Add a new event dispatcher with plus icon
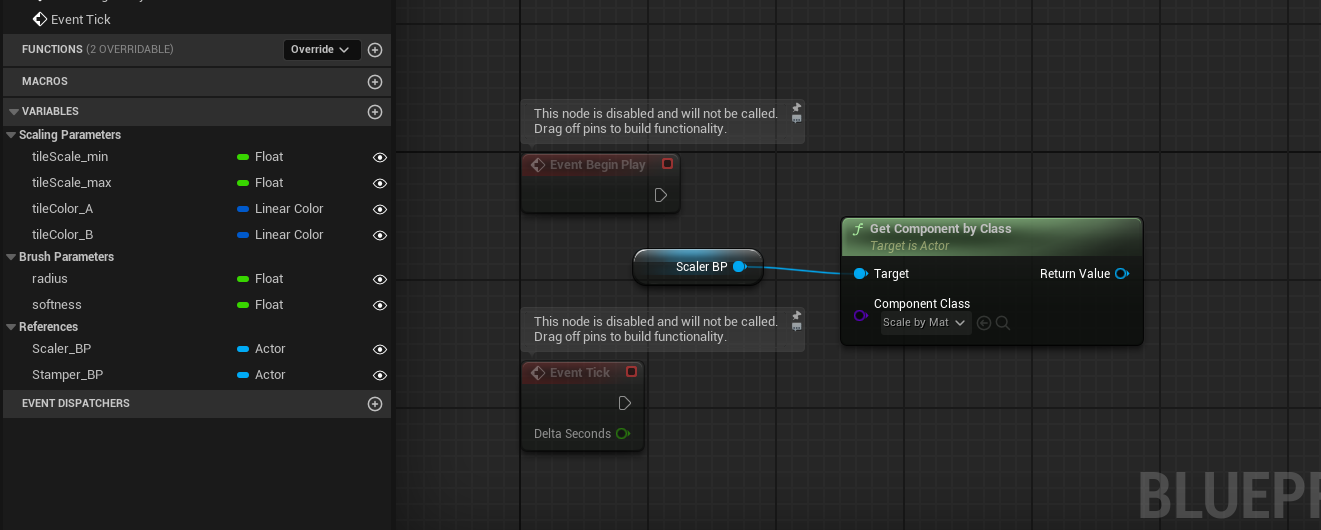The image size is (1321, 530). click(x=375, y=404)
